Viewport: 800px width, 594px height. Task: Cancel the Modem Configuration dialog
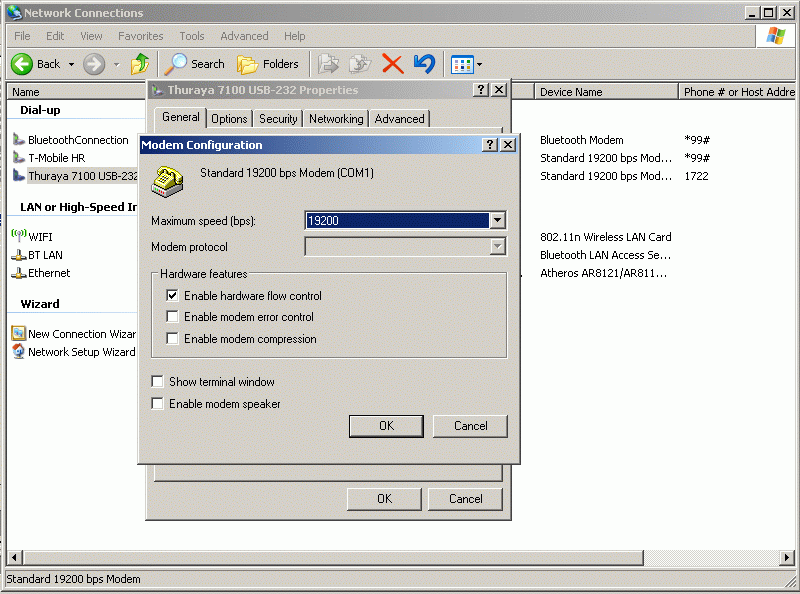coord(470,426)
